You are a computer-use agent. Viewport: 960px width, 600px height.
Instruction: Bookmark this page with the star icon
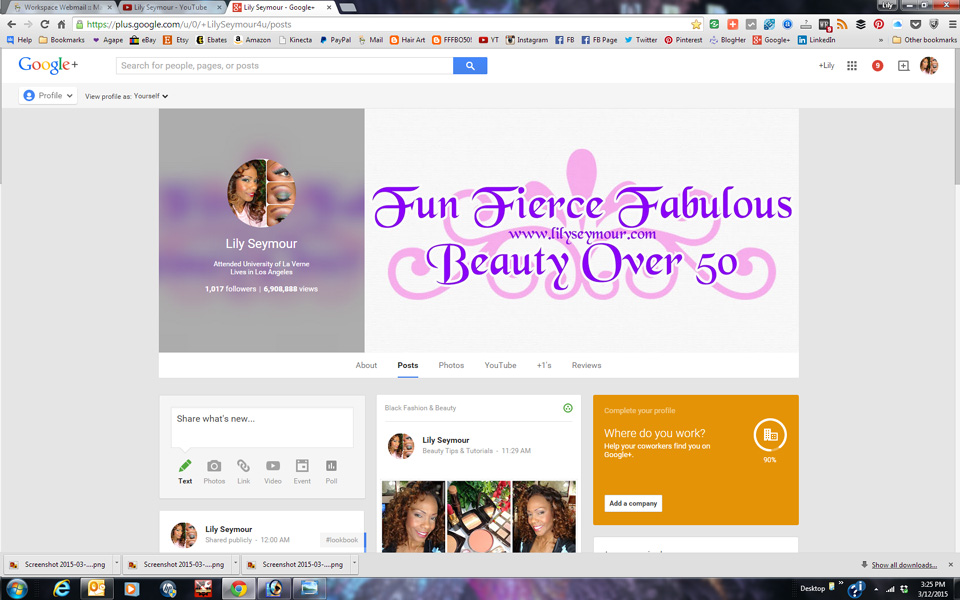pyautogui.click(x=696, y=24)
